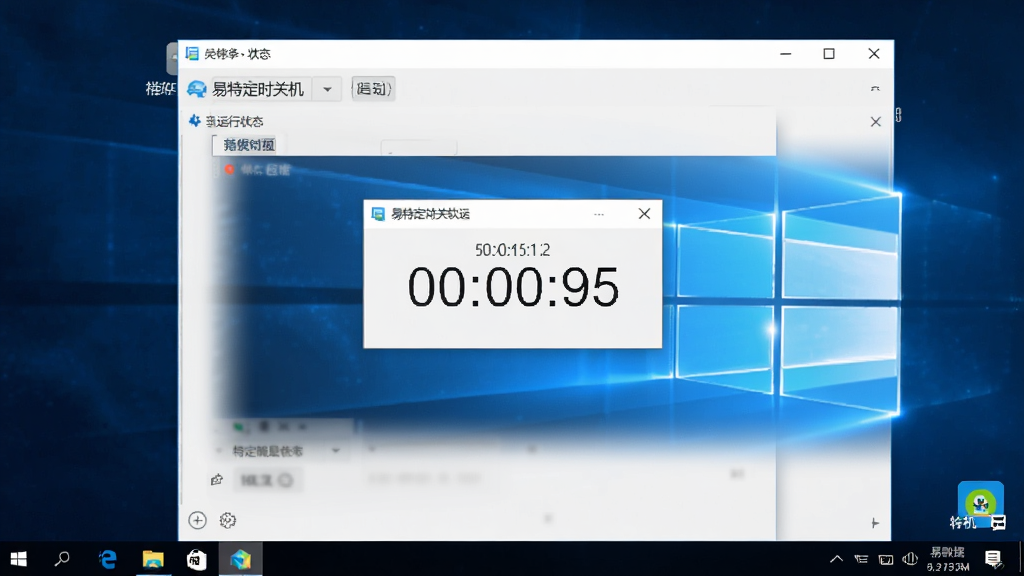The image size is (1024, 576).
Task: Click the small plus marker at the bottom right of the main window
Action: click(x=875, y=523)
